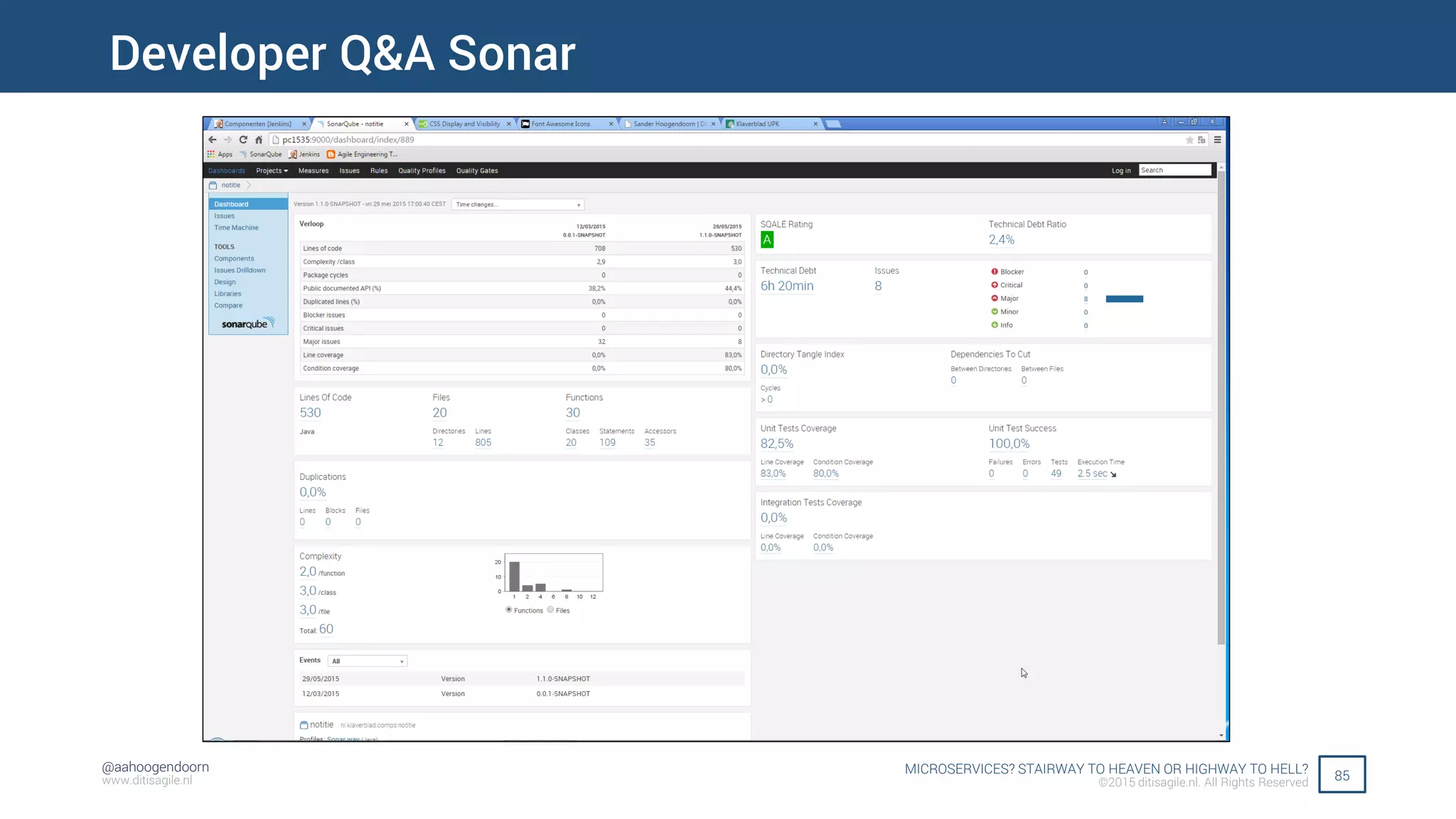Click the SonarQube Search field
The image size is (1456, 819).
[x=1174, y=171]
